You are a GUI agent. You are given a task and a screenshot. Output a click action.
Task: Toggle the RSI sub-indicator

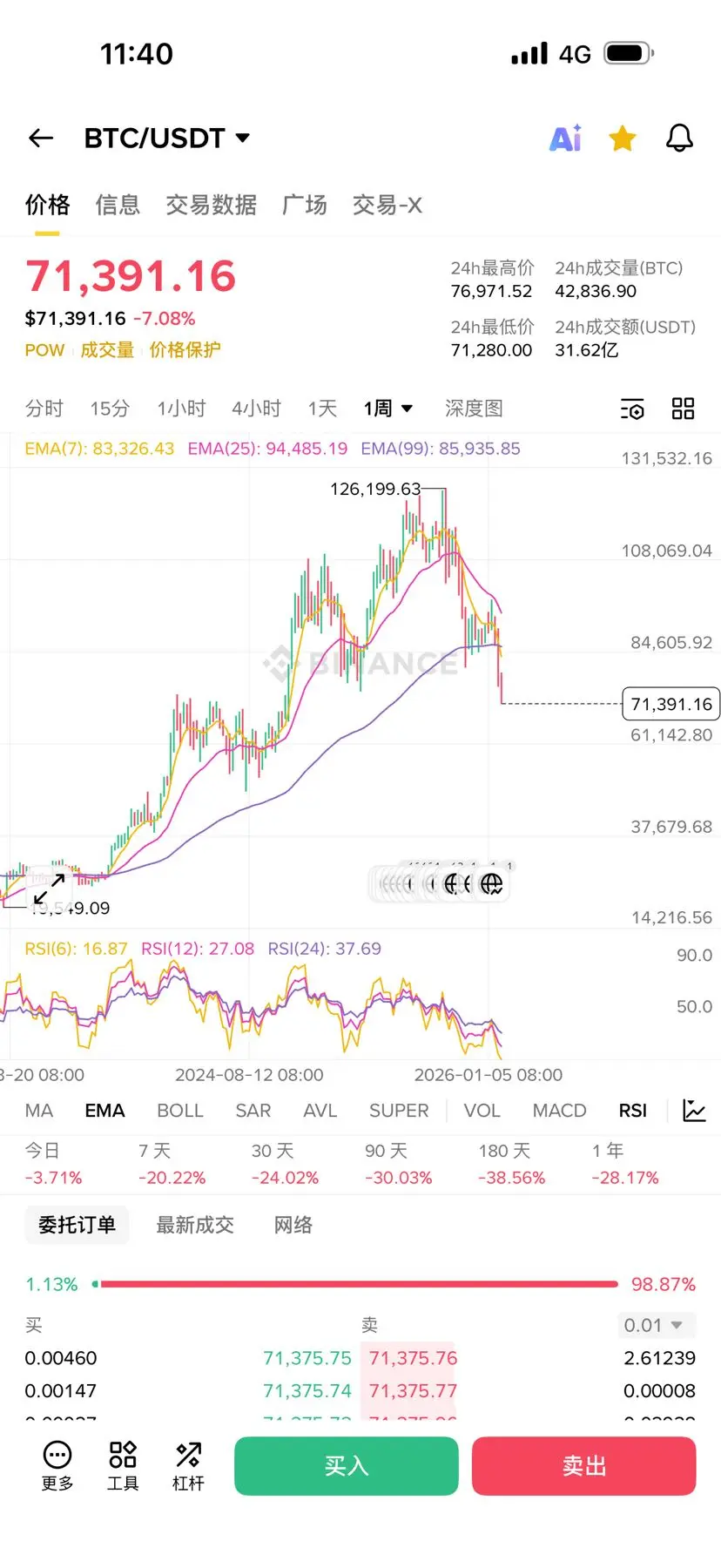[x=633, y=1111]
